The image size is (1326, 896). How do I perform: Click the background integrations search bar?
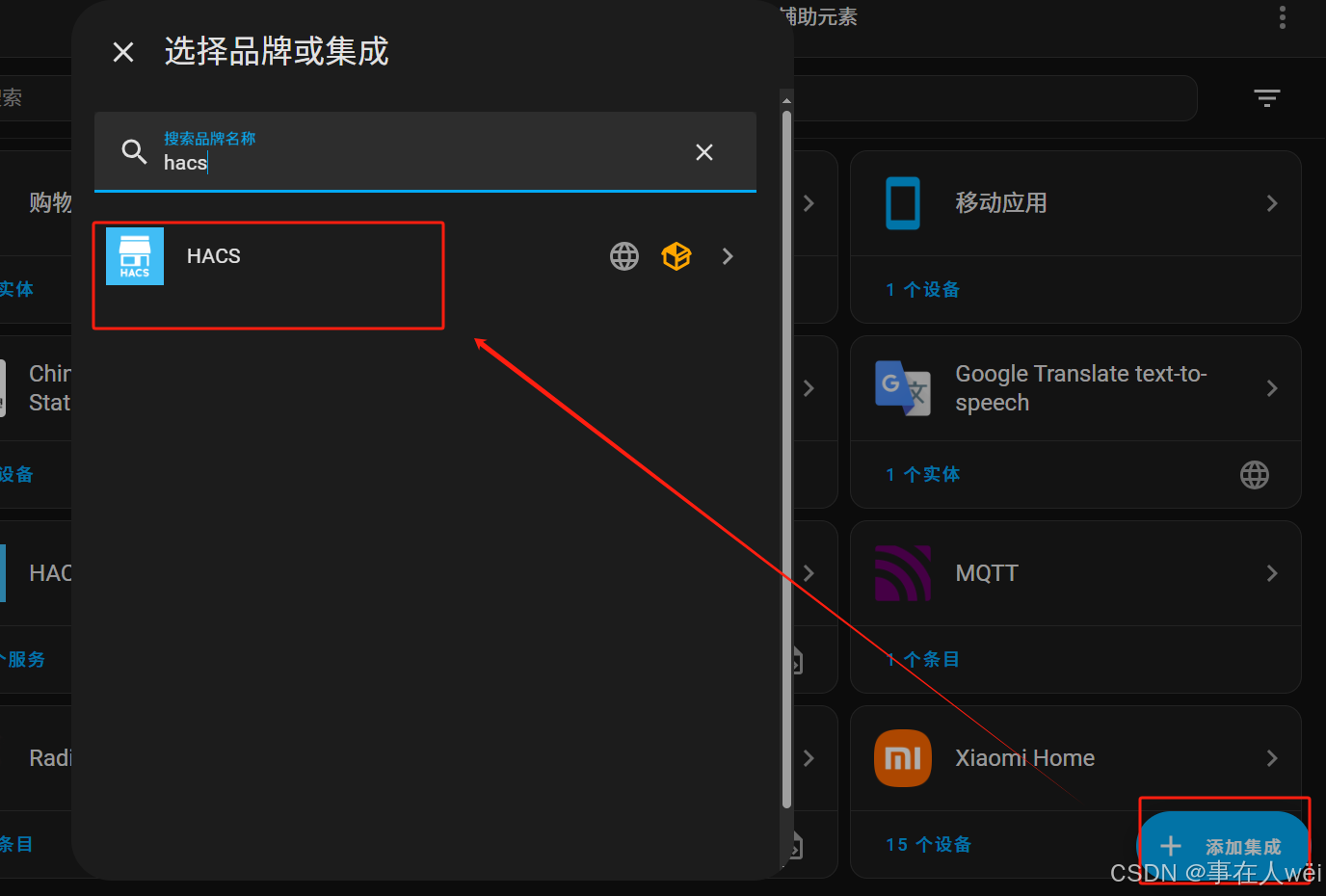point(995,98)
